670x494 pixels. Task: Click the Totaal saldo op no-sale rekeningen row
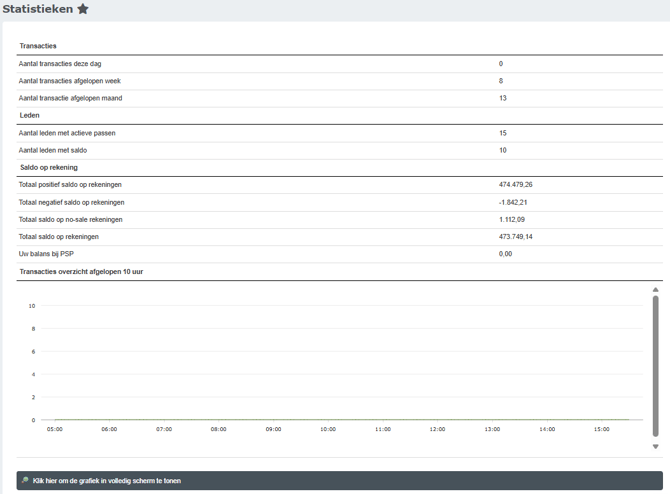pyautogui.click(x=70, y=219)
